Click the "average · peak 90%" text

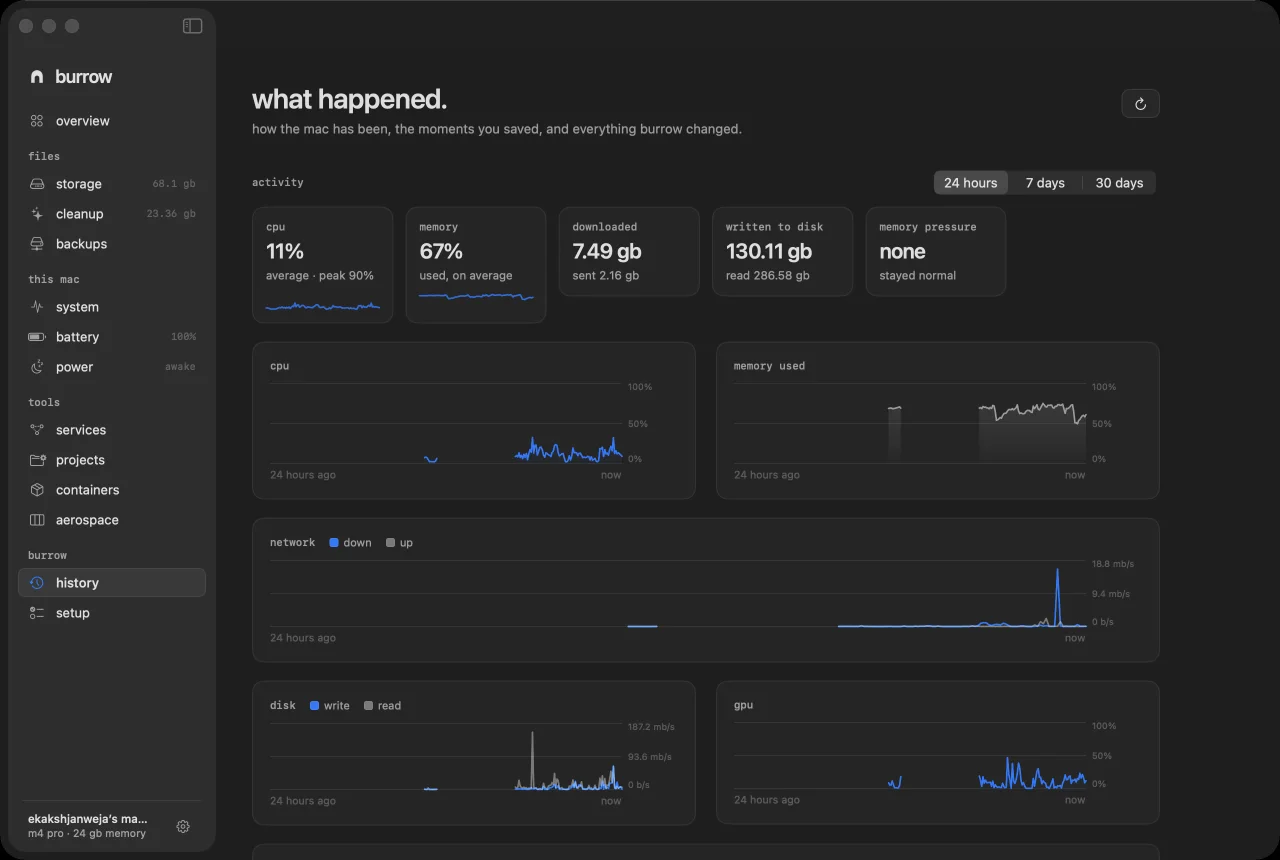click(320, 276)
